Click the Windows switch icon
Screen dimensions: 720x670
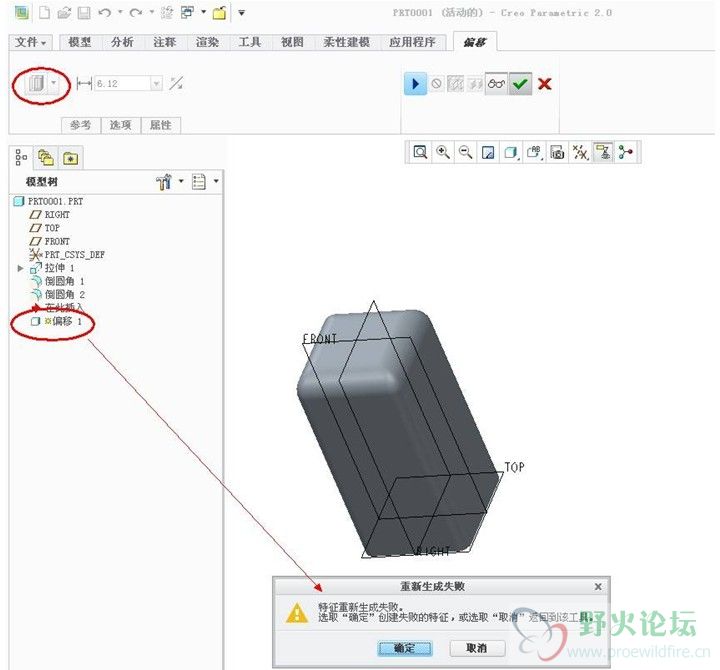tap(187, 12)
